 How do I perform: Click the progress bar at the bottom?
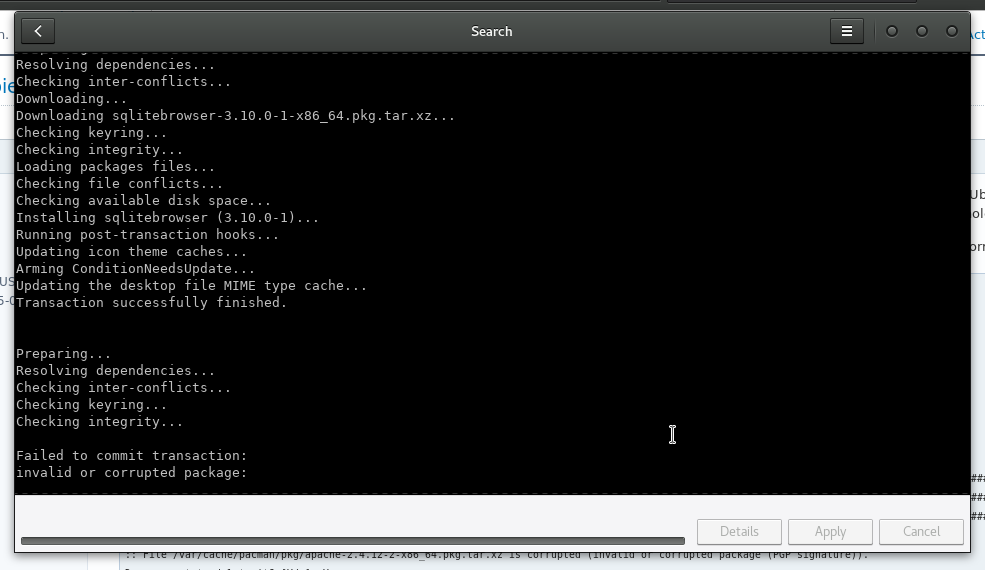[x=352, y=541]
